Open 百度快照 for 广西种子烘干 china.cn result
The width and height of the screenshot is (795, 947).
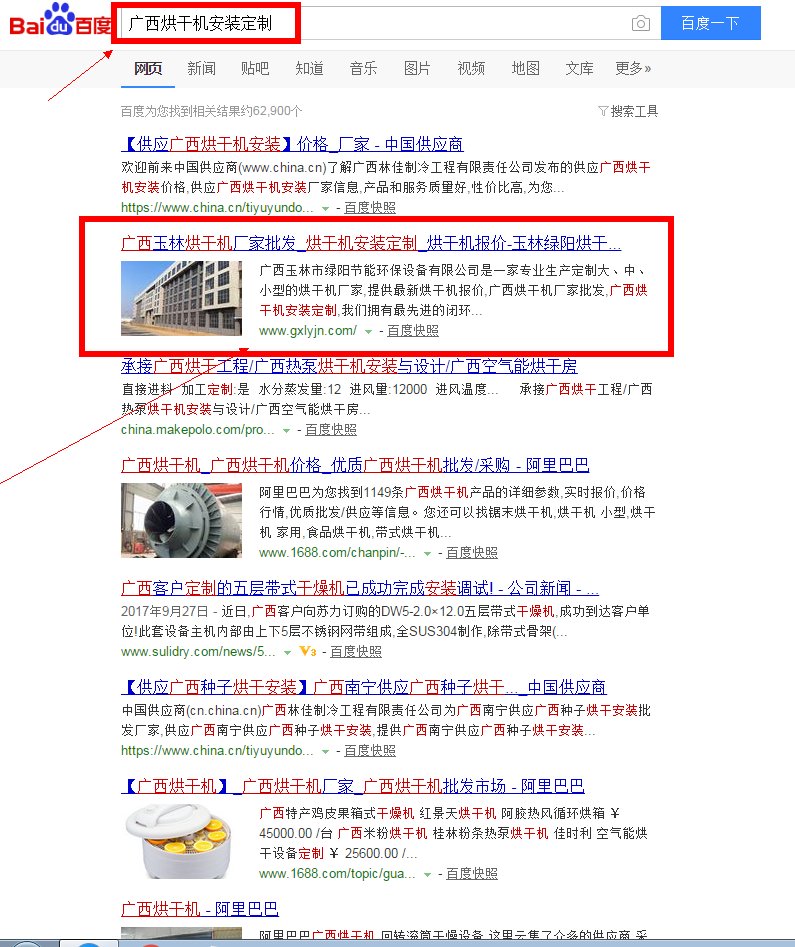tap(370, 751)
